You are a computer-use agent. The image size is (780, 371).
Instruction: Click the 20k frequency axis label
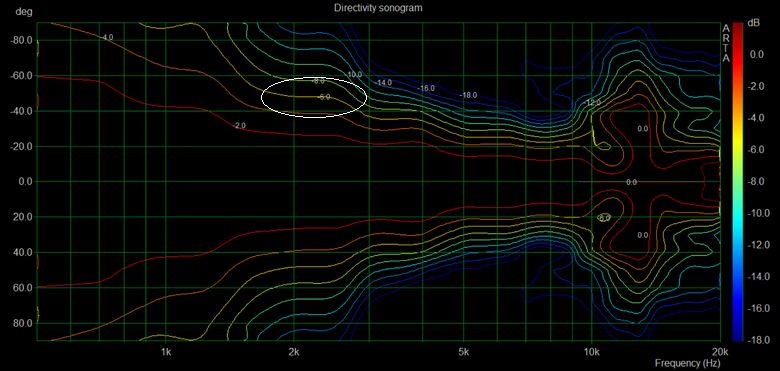(720, 351)
